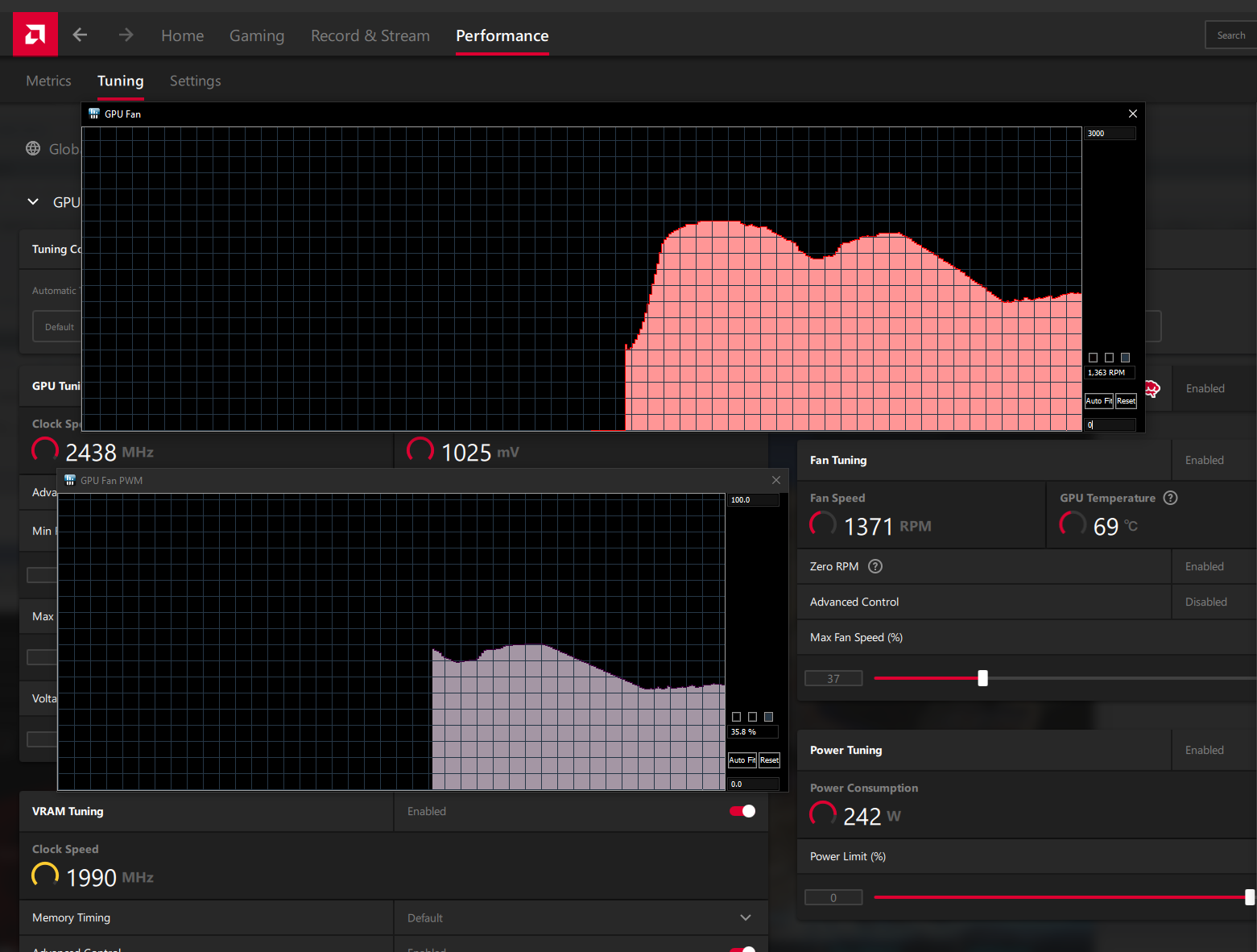Switch to the Gaming tab
Screen dimensions: 1257x952
[257, 35]
